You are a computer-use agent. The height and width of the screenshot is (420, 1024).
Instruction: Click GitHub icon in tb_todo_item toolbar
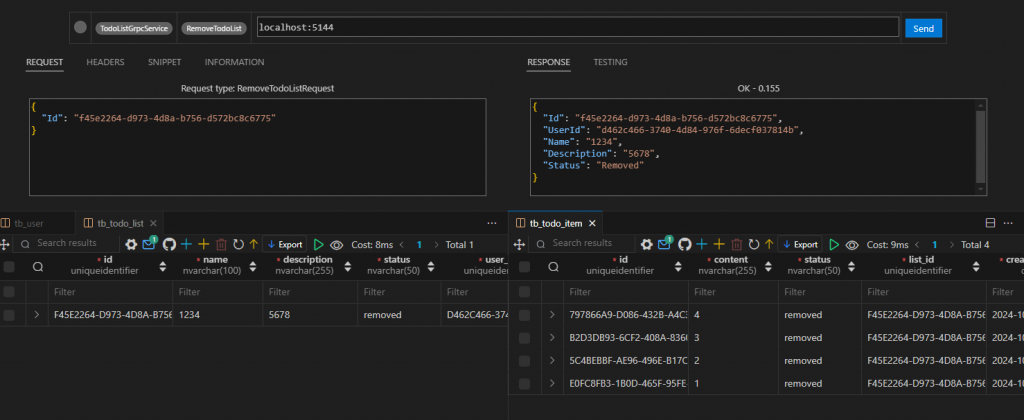(685, 244)
